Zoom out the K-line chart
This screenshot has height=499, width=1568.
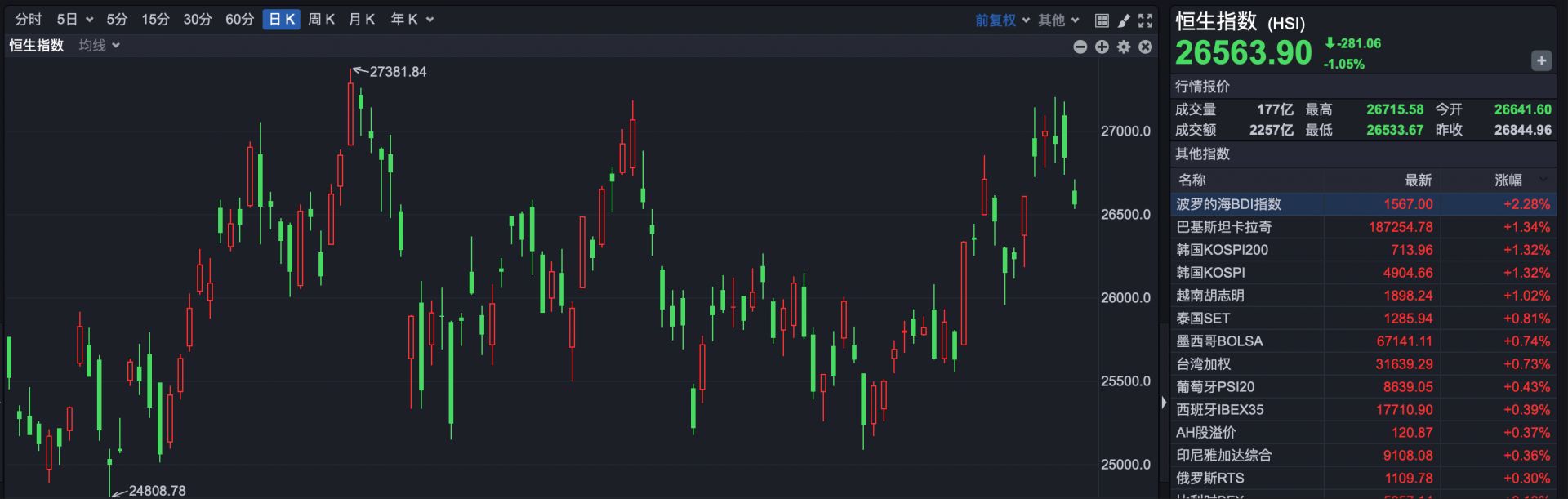coord(1080,47)
